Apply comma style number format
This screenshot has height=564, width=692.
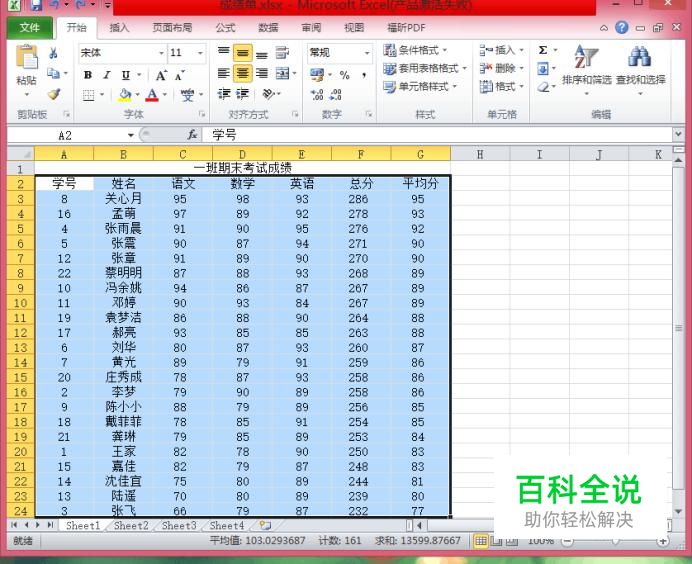364,75
